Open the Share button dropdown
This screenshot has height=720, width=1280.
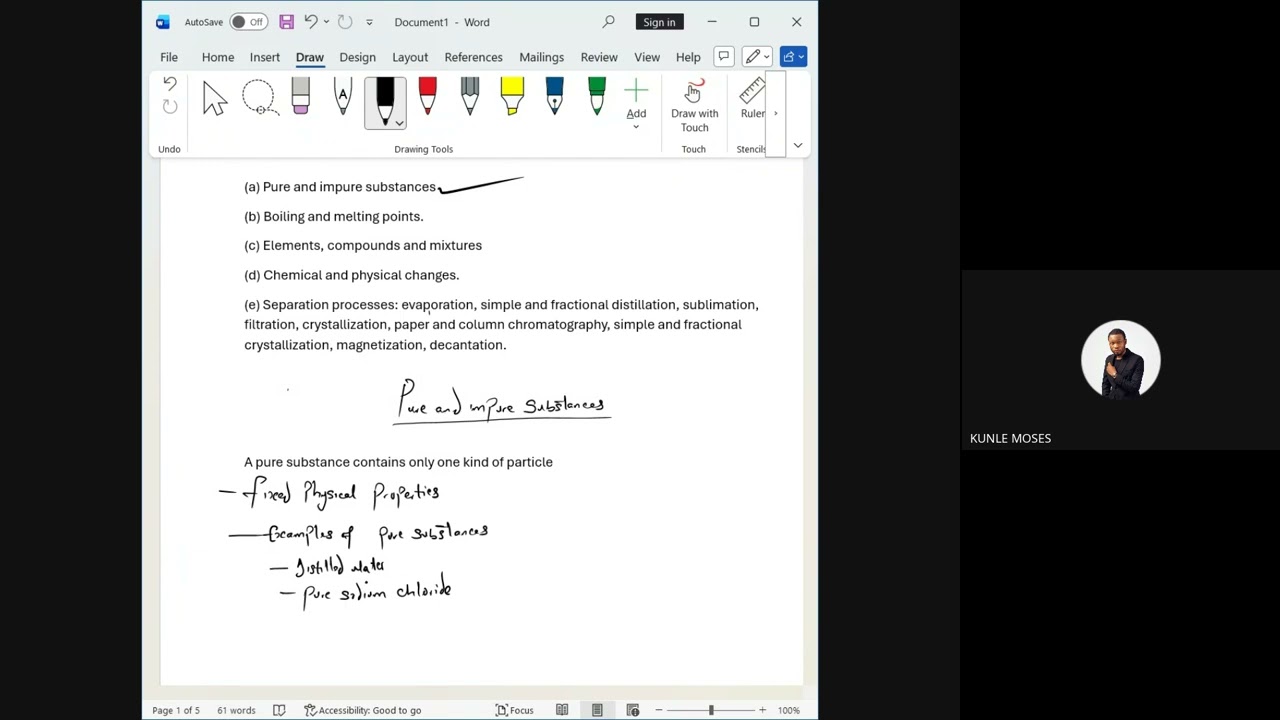794,57
